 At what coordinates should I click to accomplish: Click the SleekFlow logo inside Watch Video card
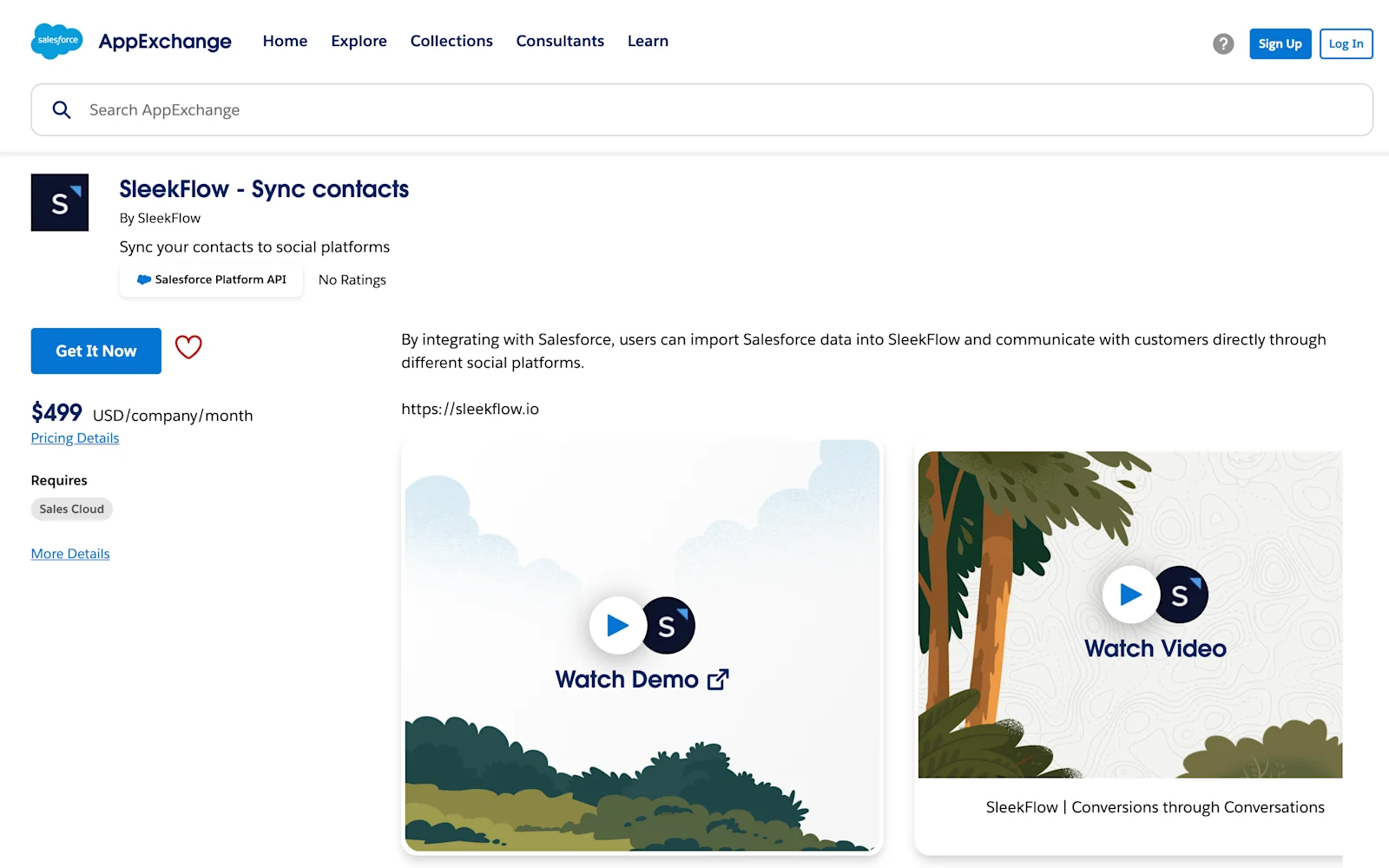(1183, 594)
